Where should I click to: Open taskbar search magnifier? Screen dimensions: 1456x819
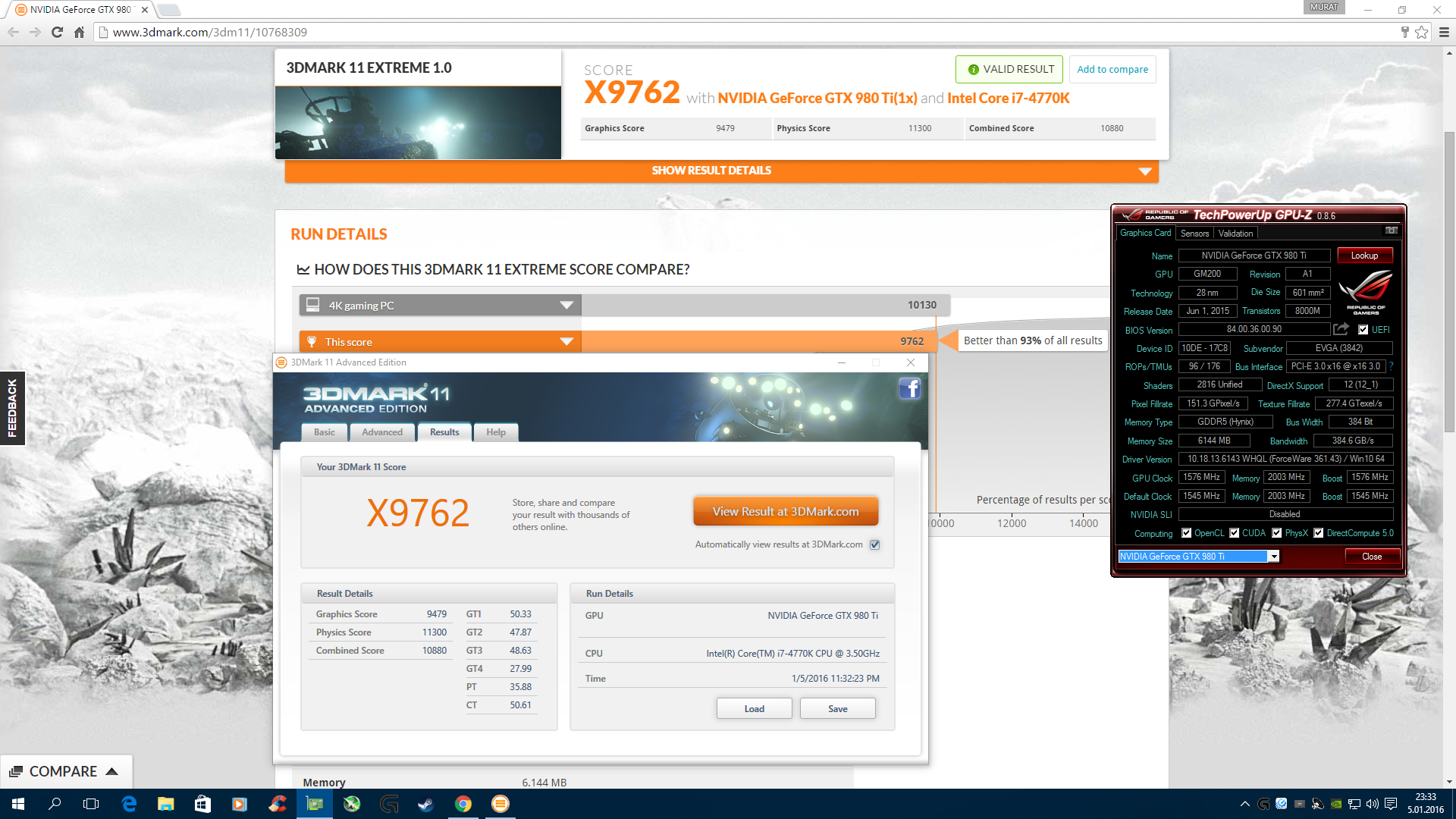click(55, 804)
